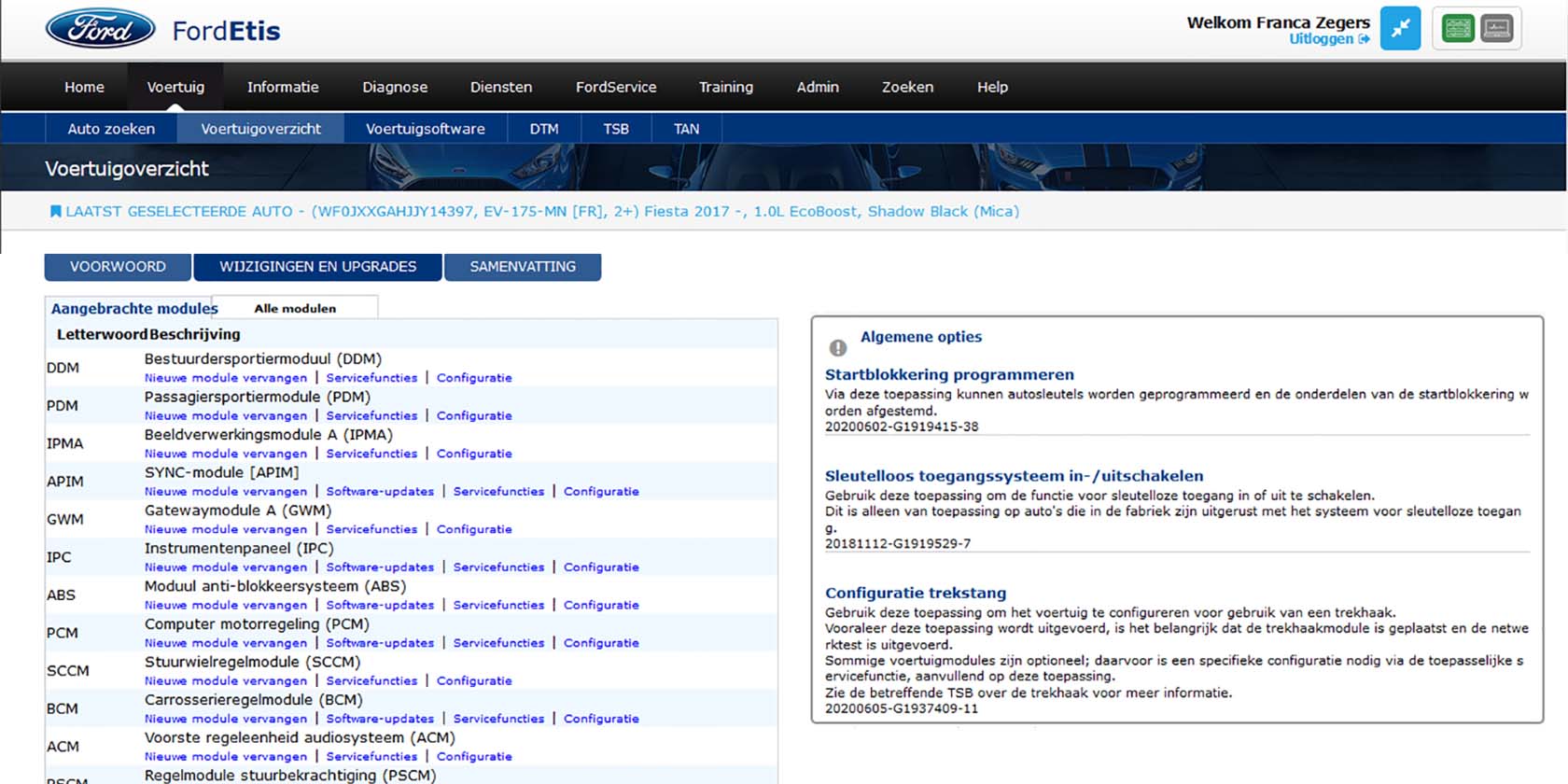Click the Beschrijving column header
This screenshot has height=784, width=1568.
[195, 334]
